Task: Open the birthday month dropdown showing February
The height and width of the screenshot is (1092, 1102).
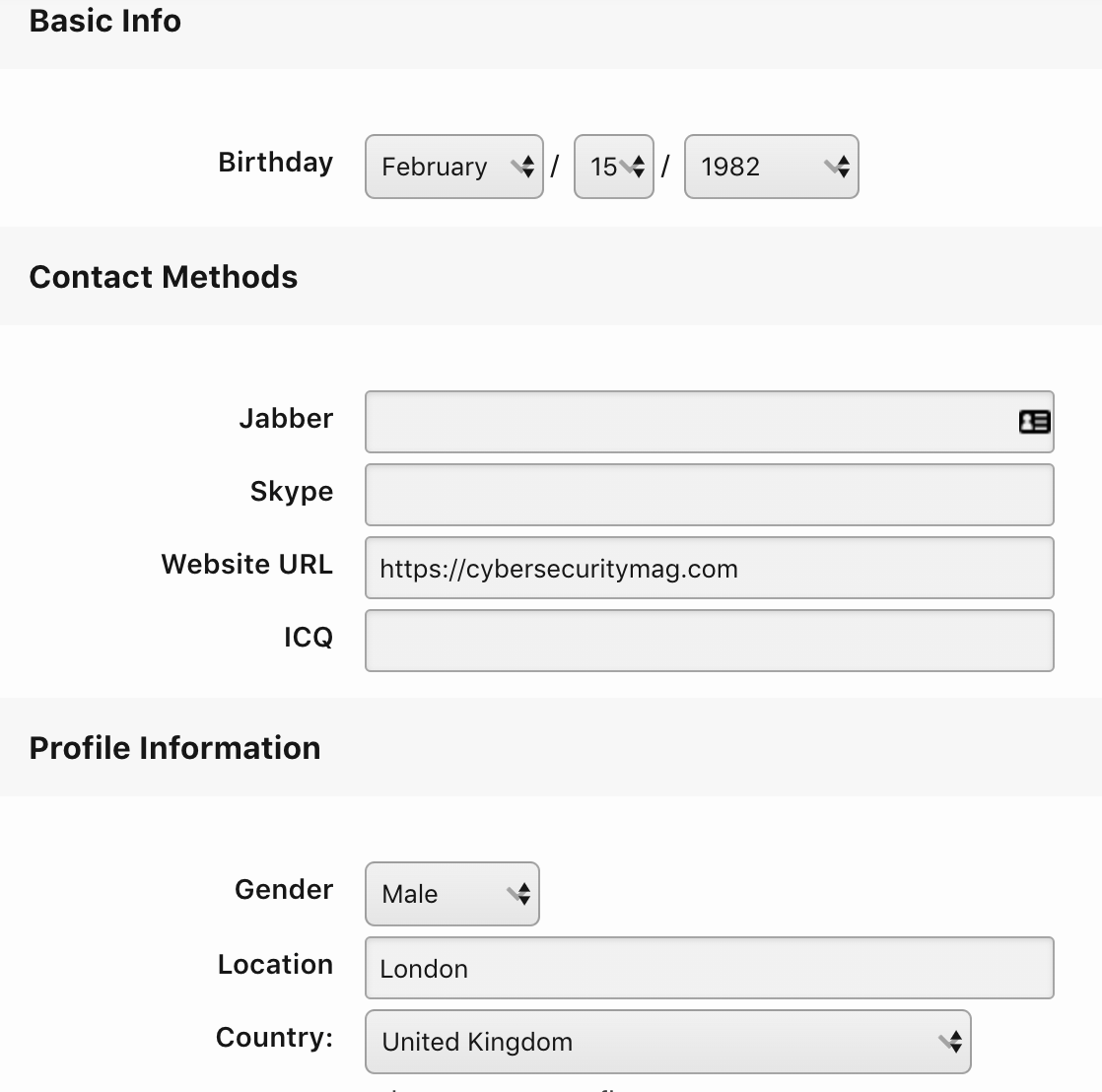Action: [x=454, y=167]
